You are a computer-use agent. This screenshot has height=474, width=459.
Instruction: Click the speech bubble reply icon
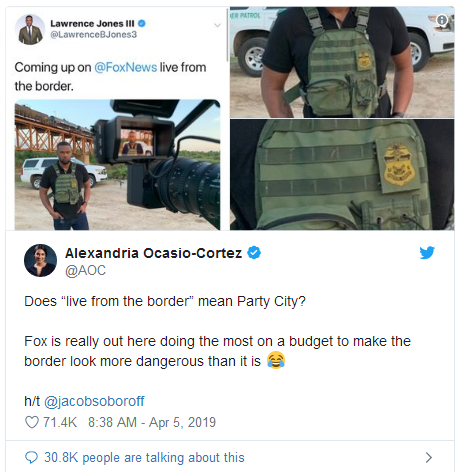coord(31,458)
